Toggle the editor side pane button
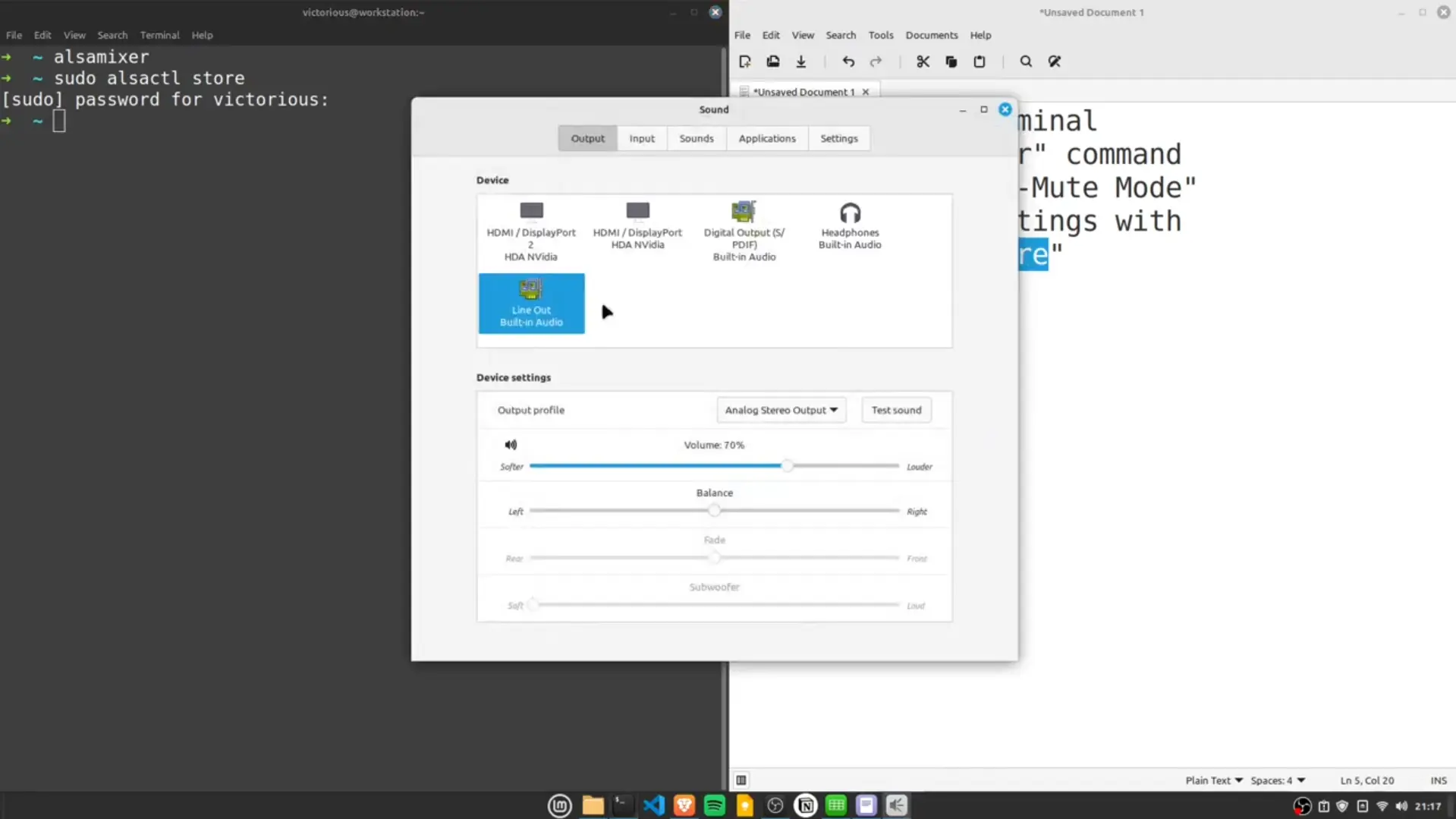1456x819 pixels. click(x=741, y=780)
